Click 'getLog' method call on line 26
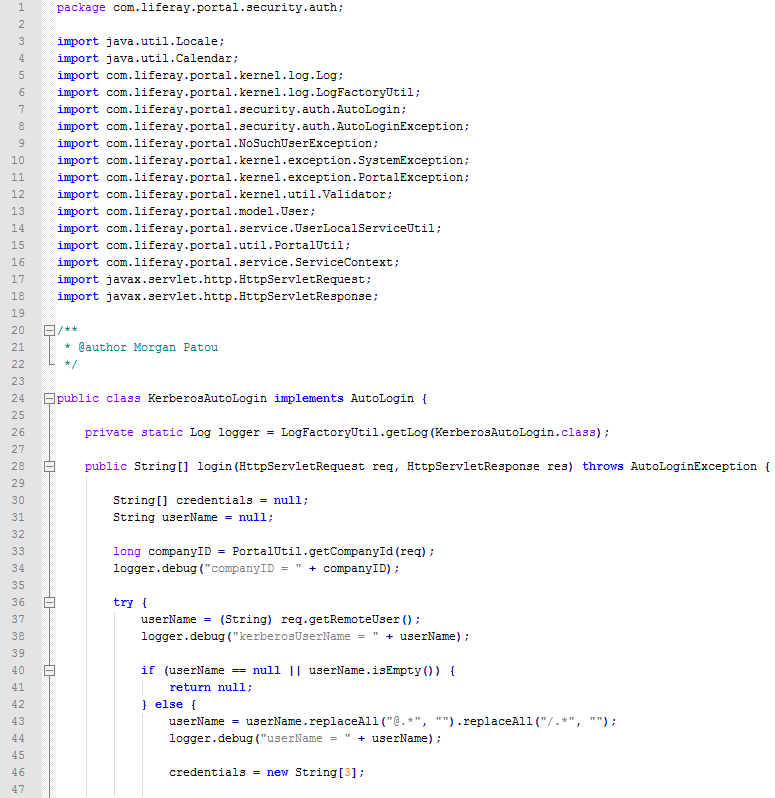 tap(407, 433)
